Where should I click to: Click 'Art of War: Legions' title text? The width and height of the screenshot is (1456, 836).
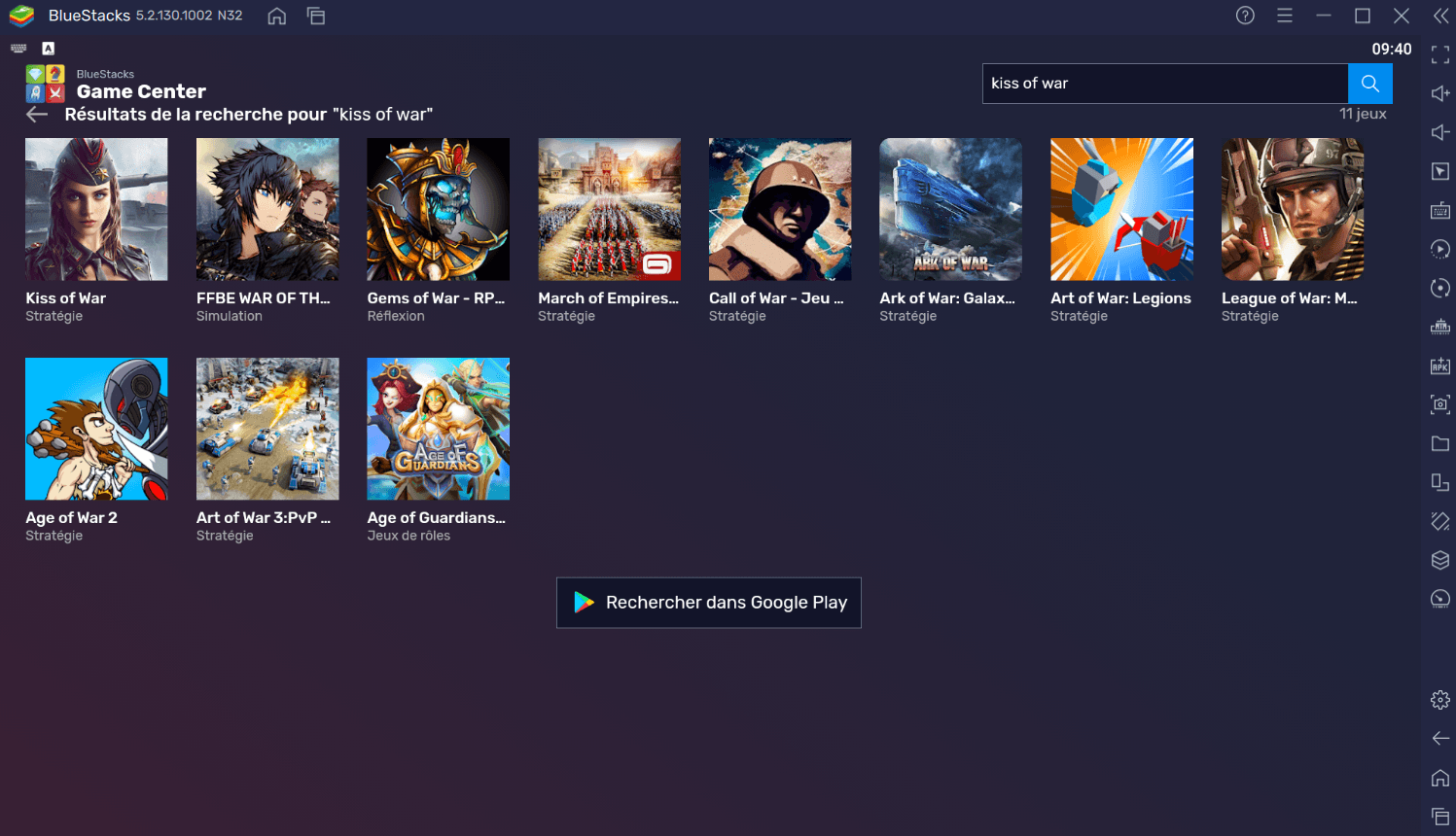click(x=1120, y=298)
